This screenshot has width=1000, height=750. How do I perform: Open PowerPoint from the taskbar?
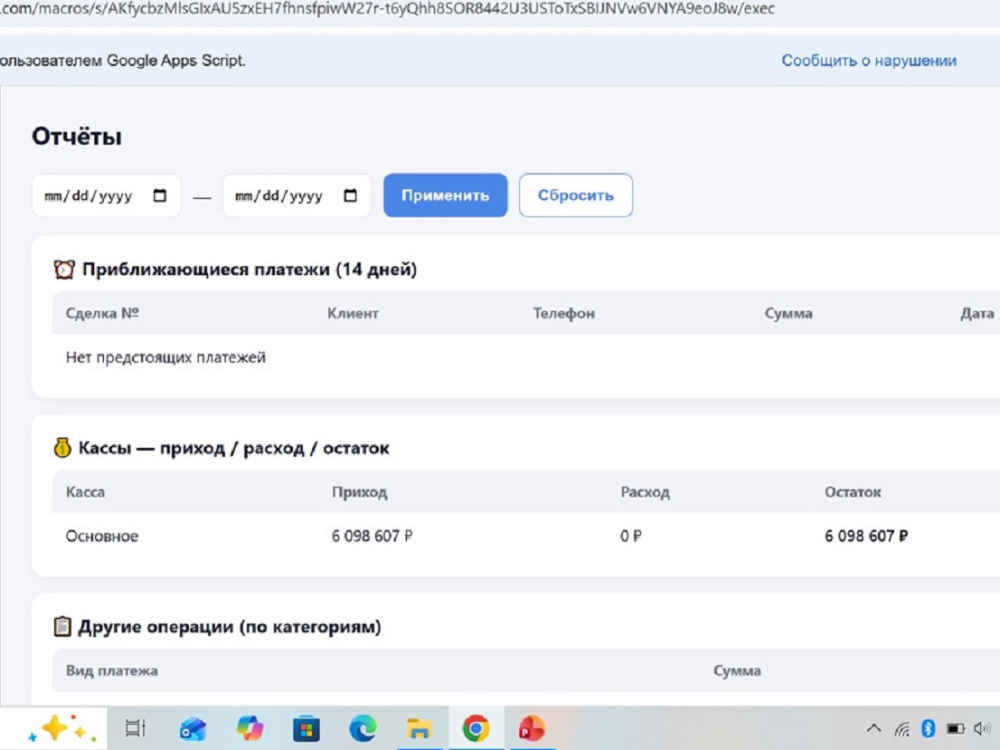(x=531, y=728)
